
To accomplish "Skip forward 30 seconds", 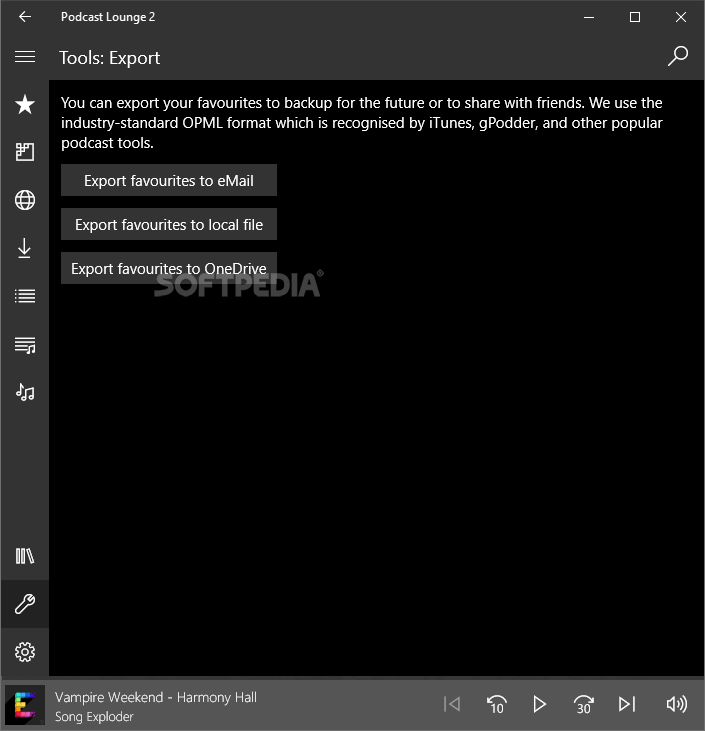I will pos(583,704).
